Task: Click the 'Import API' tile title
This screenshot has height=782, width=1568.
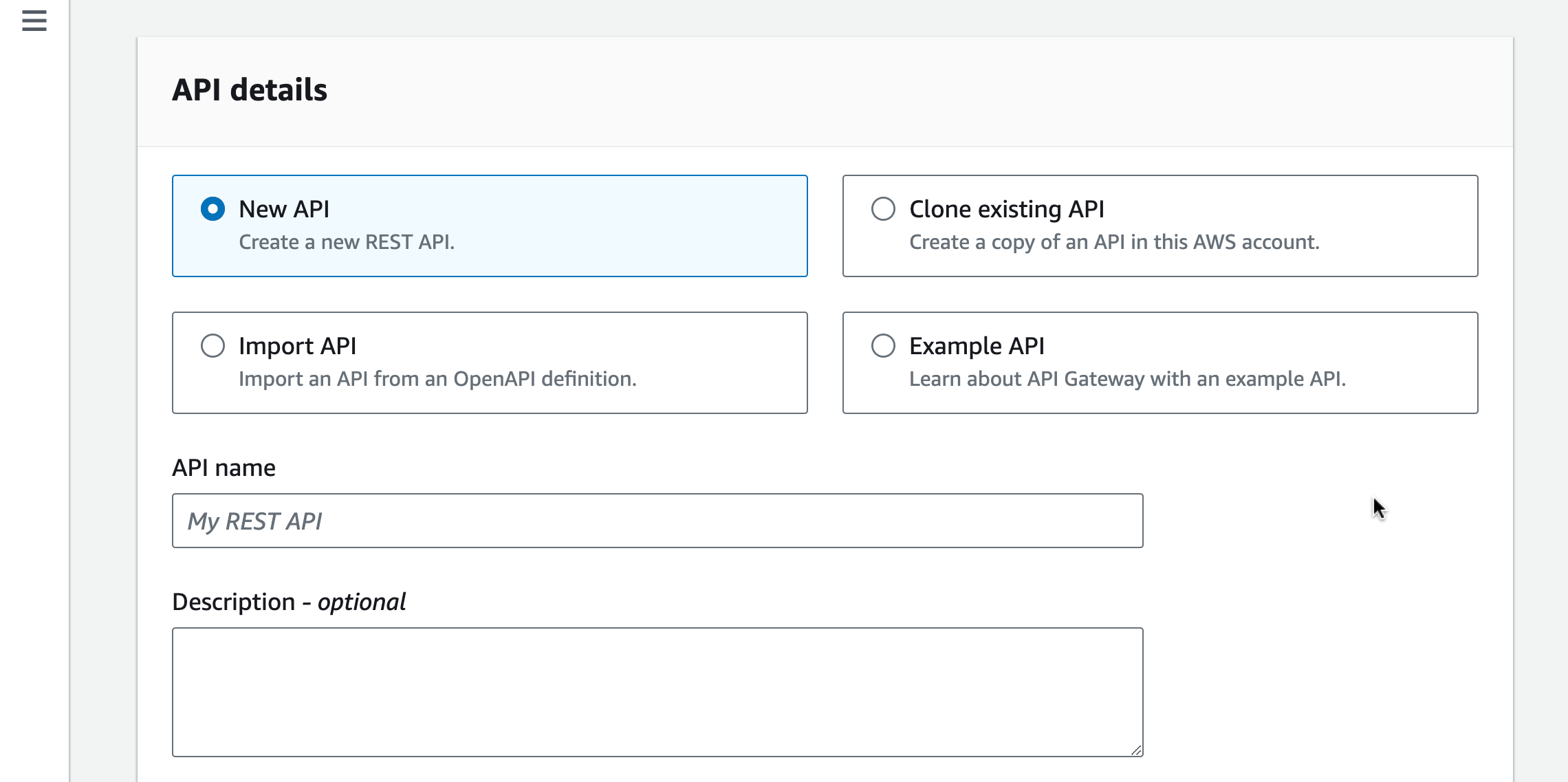Action: (297, 346)
